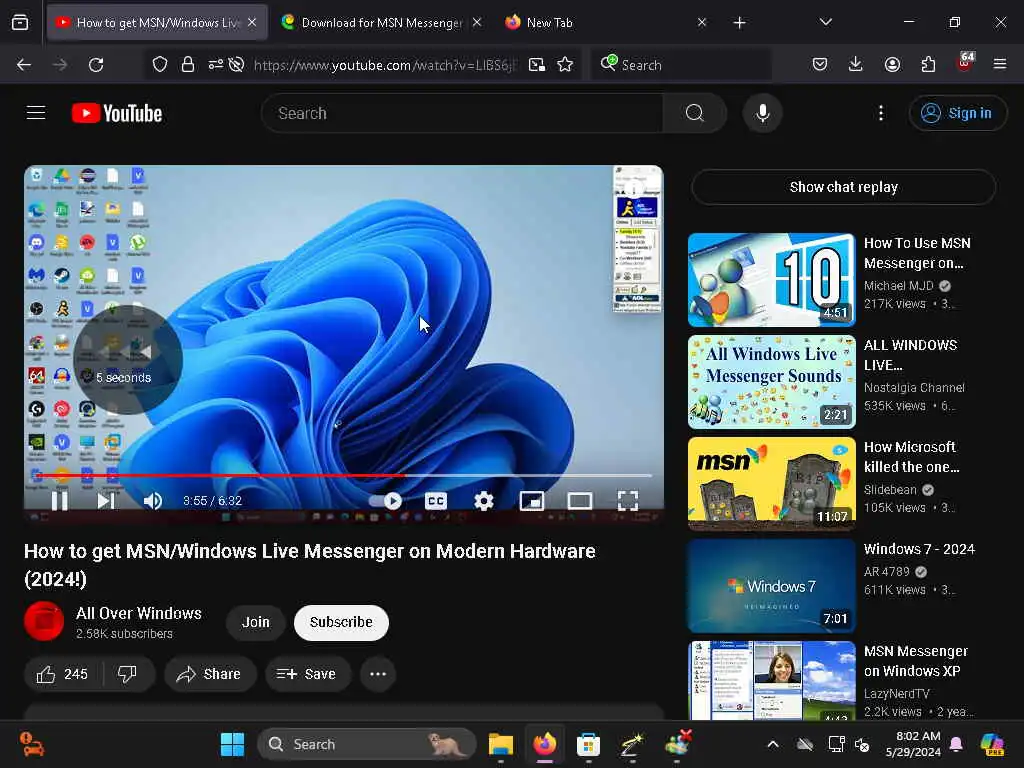Open All Windows Live Messenger Sounds thumbnail
This screenshot has height=768, width=1024.
pyautogui.click(x=771, y=382)
